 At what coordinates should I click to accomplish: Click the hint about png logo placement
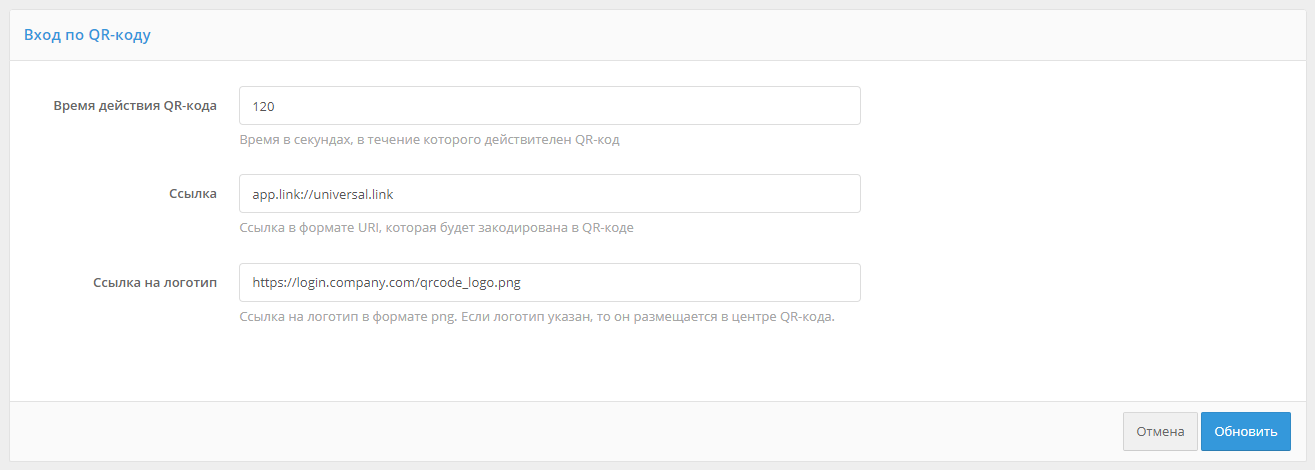point(536,317)
